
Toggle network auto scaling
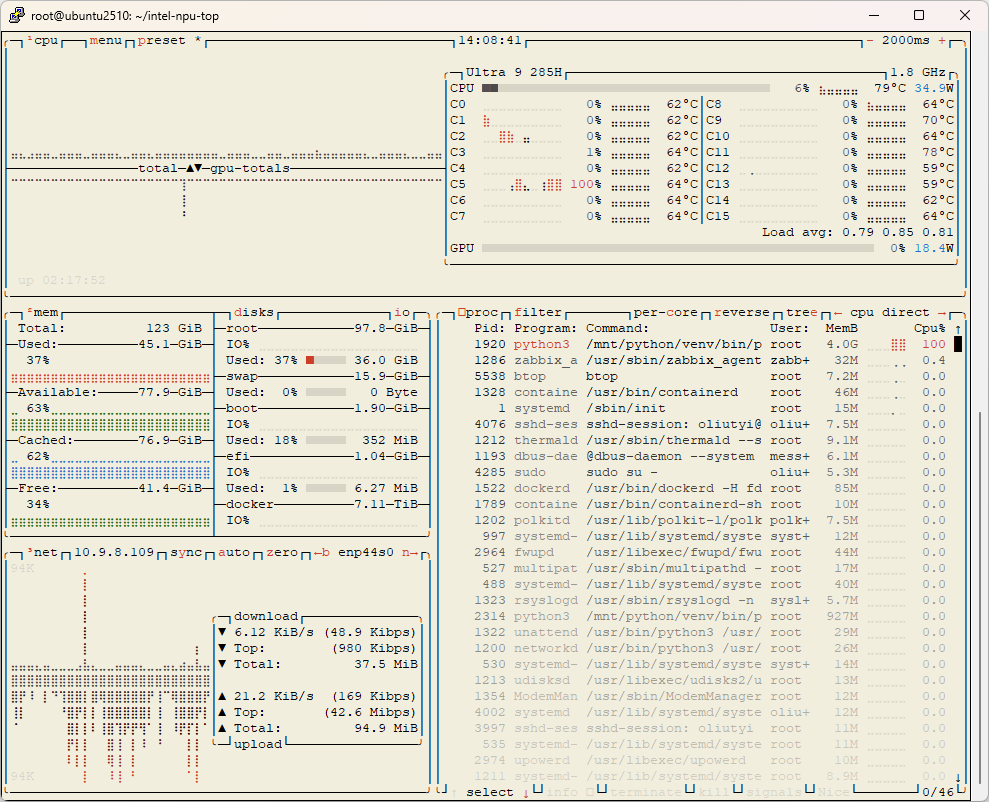(233, 553)
